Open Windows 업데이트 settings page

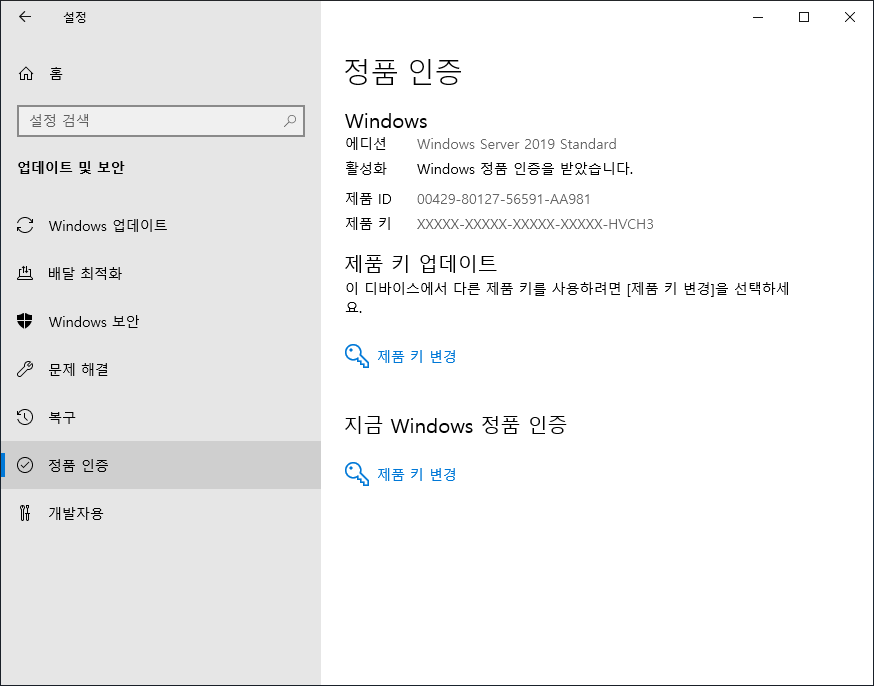[x=161, y=225]
